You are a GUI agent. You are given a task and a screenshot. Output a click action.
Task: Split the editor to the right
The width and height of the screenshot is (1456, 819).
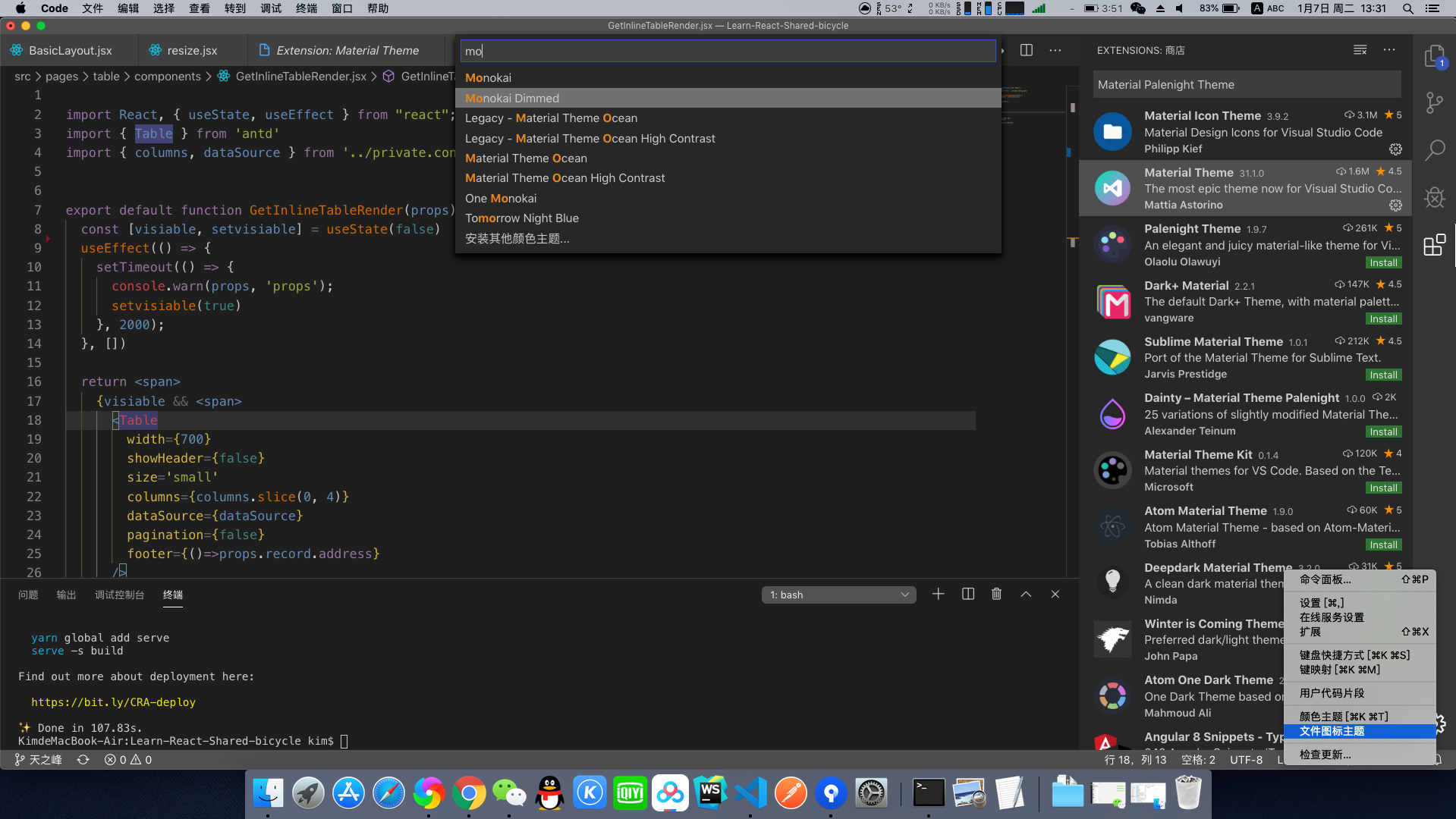click(x=1027, y=50)
